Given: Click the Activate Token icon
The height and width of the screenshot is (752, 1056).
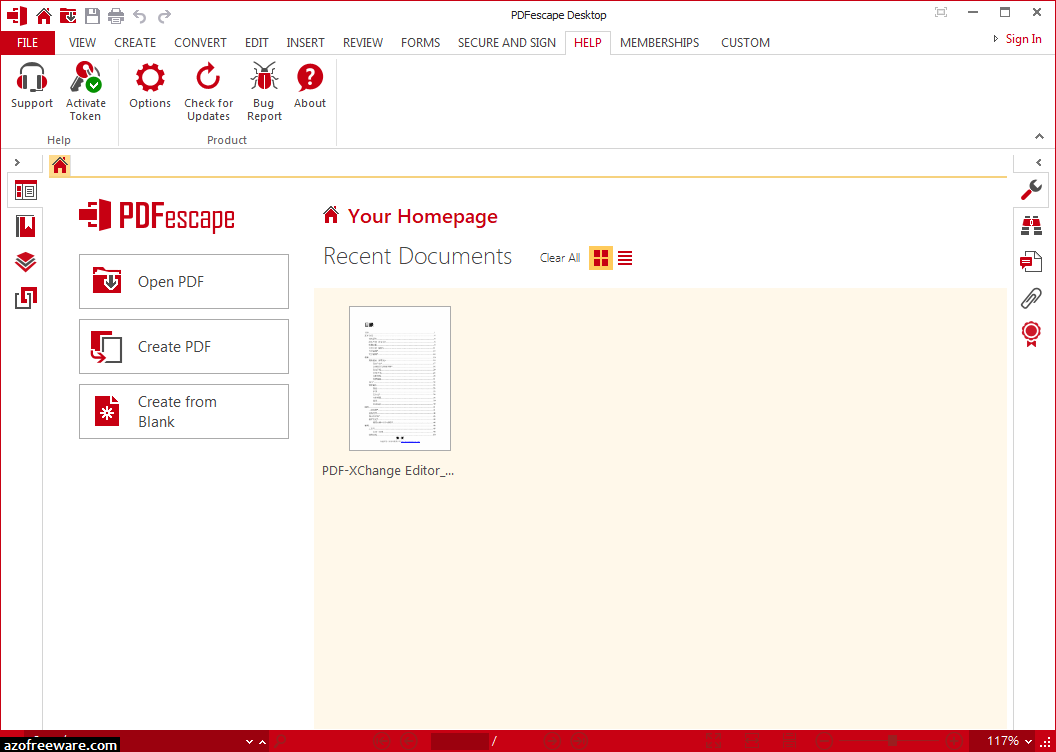Looking at the screenshot, I should (86, 77).
